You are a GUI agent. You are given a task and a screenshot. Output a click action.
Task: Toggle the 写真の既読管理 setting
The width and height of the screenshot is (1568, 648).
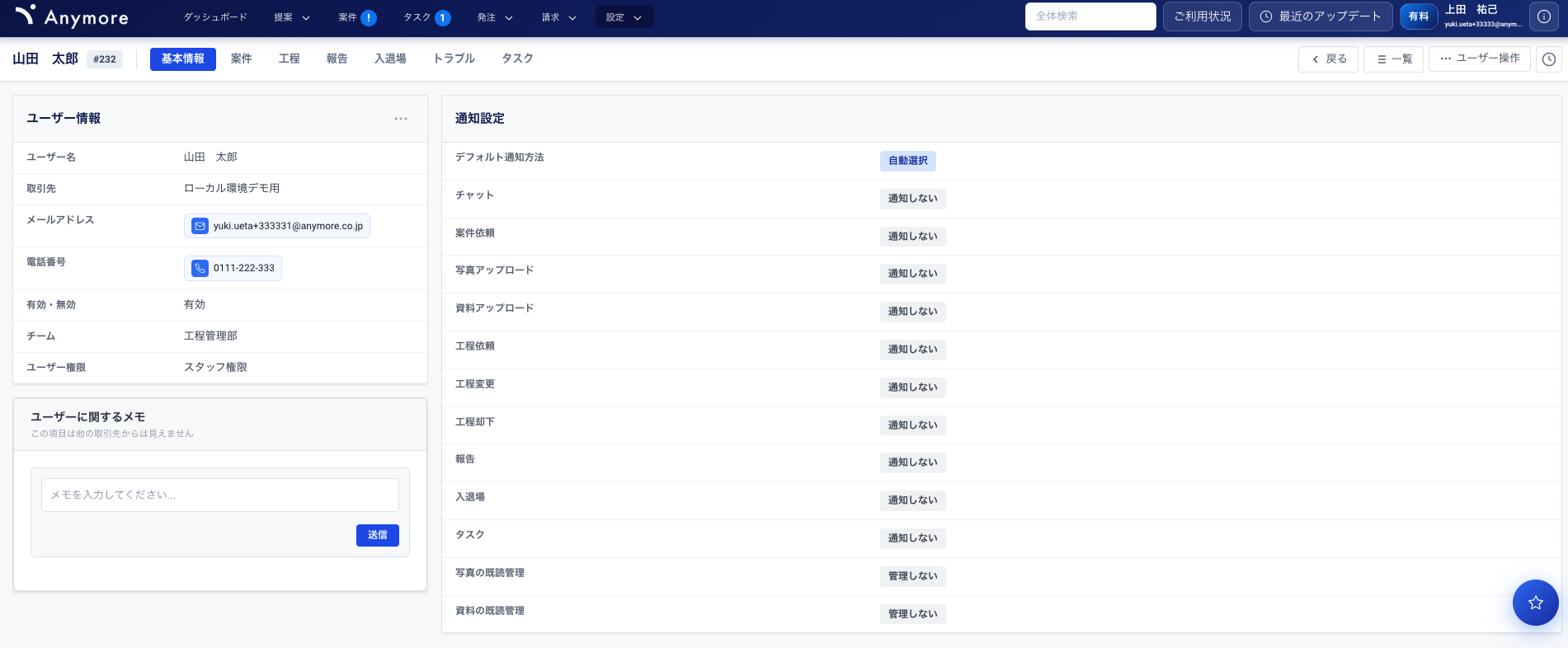[912, 576]
